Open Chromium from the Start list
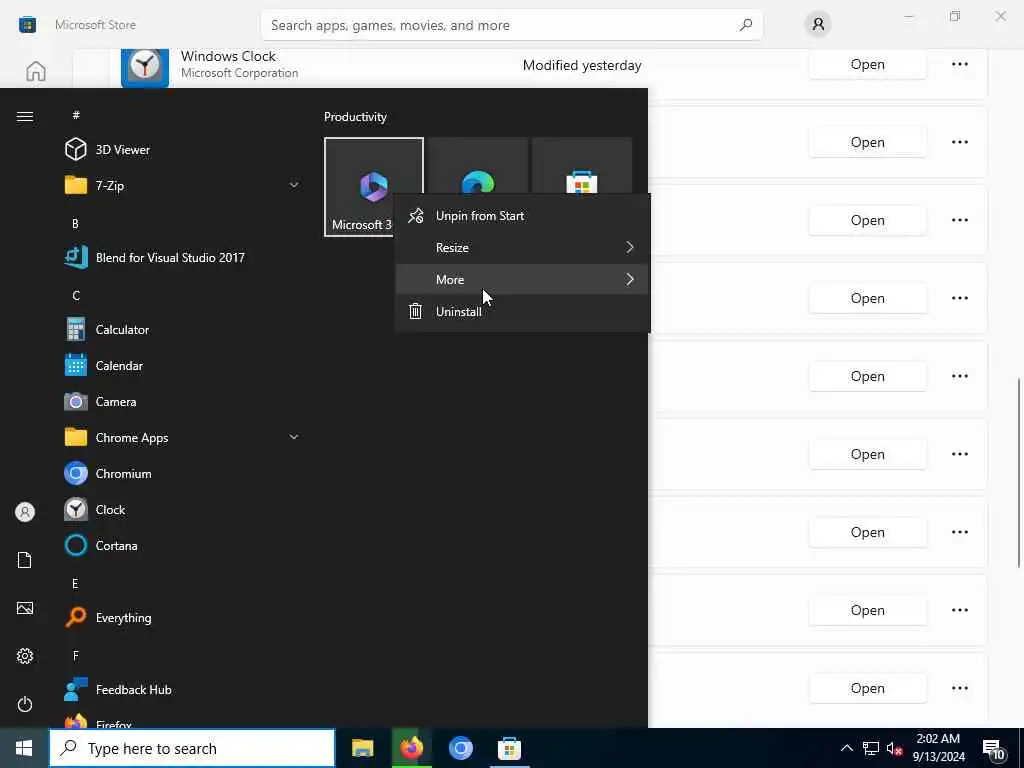1024x768 pixels. point(181,473)
